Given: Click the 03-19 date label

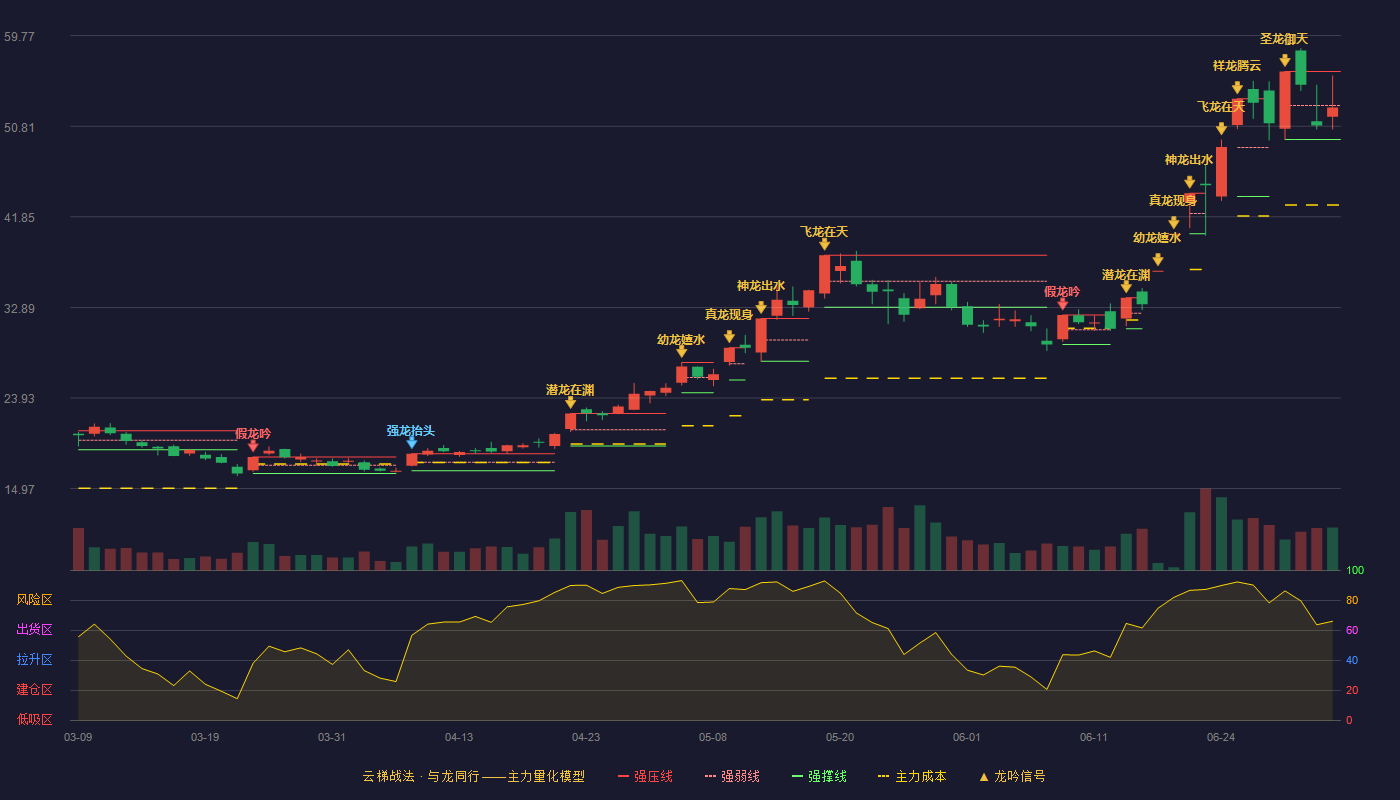Looking at the screenshot, I should [205, 737].
